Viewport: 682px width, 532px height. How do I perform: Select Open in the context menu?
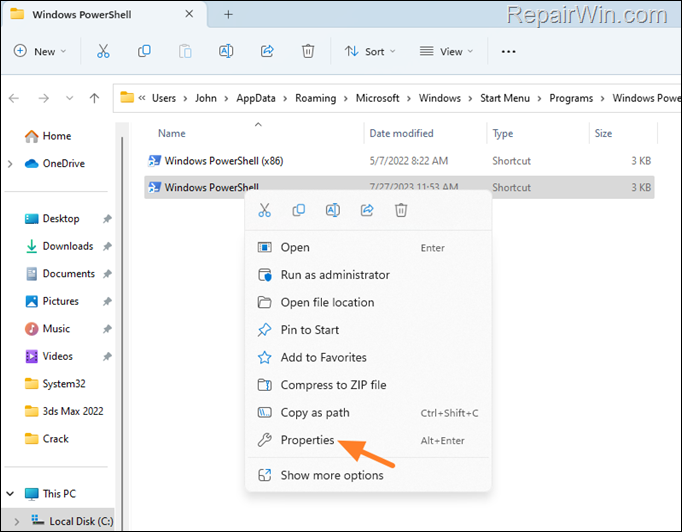coord(368,248)
